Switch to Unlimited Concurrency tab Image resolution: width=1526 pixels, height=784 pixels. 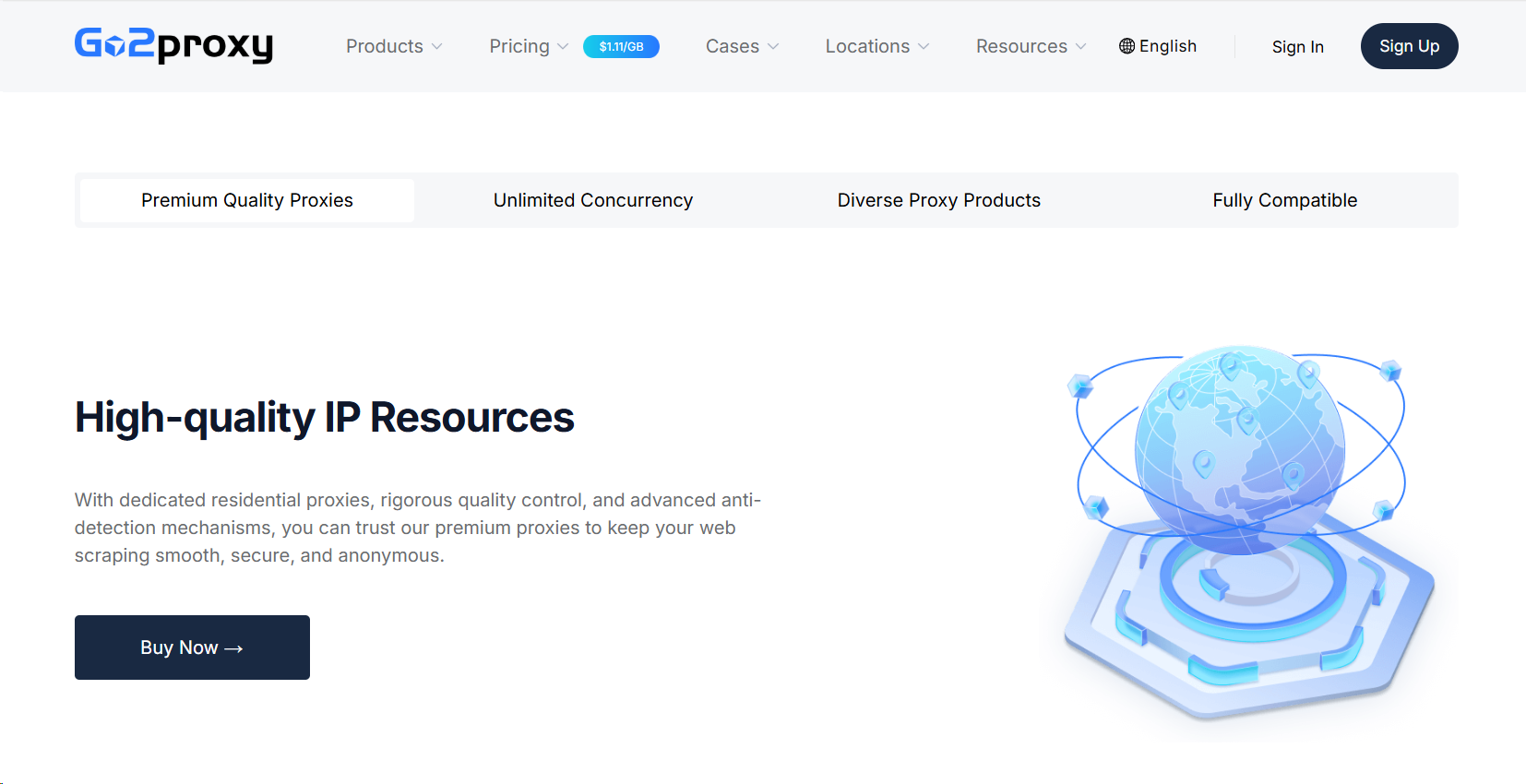(x=593, y=200)
